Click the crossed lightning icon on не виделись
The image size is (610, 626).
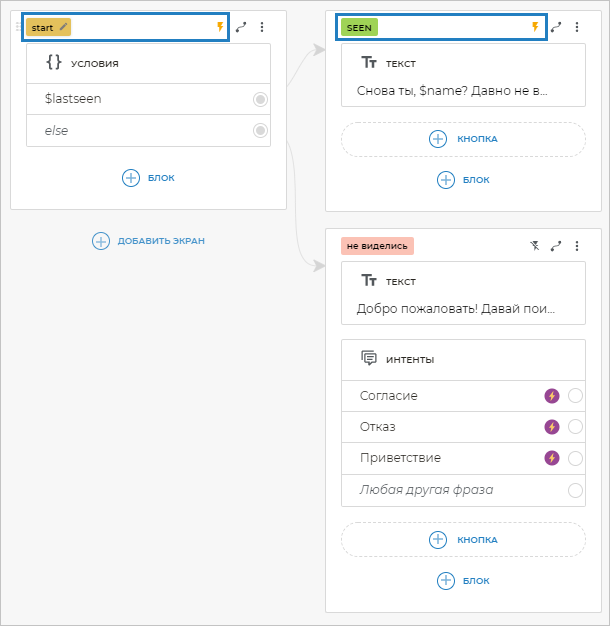534,245
